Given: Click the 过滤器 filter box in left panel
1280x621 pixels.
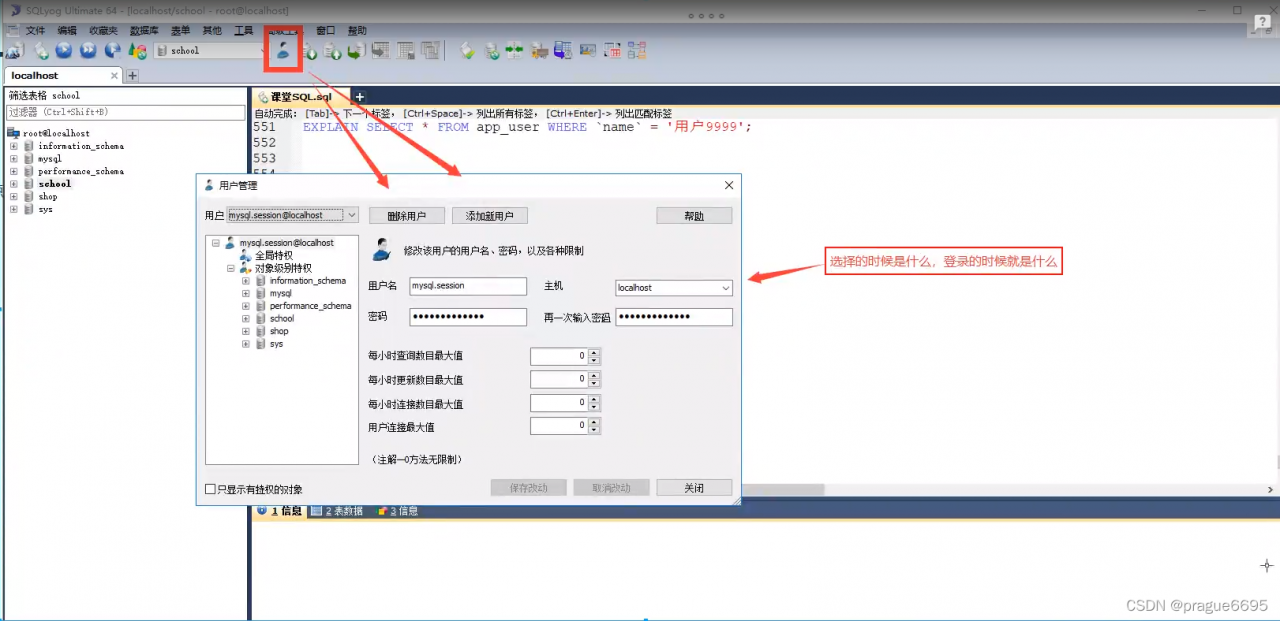Looking at the screenshot, I should tap(125, 112).
